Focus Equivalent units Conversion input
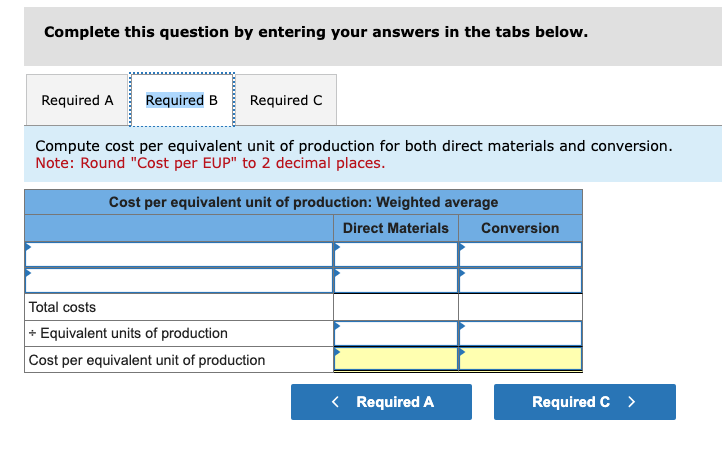Viewport: 722px width, 475px height. click(520, 333)
